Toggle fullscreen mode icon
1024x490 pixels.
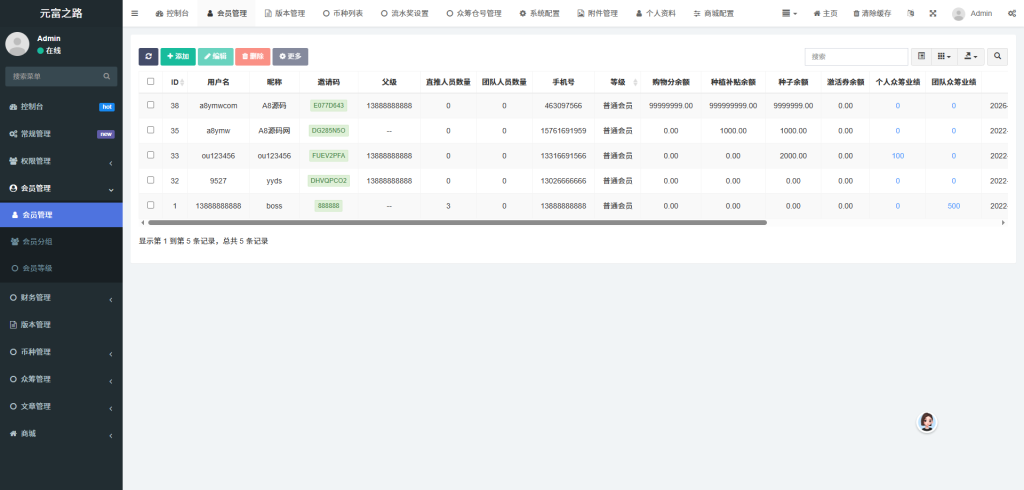[933, 13]
